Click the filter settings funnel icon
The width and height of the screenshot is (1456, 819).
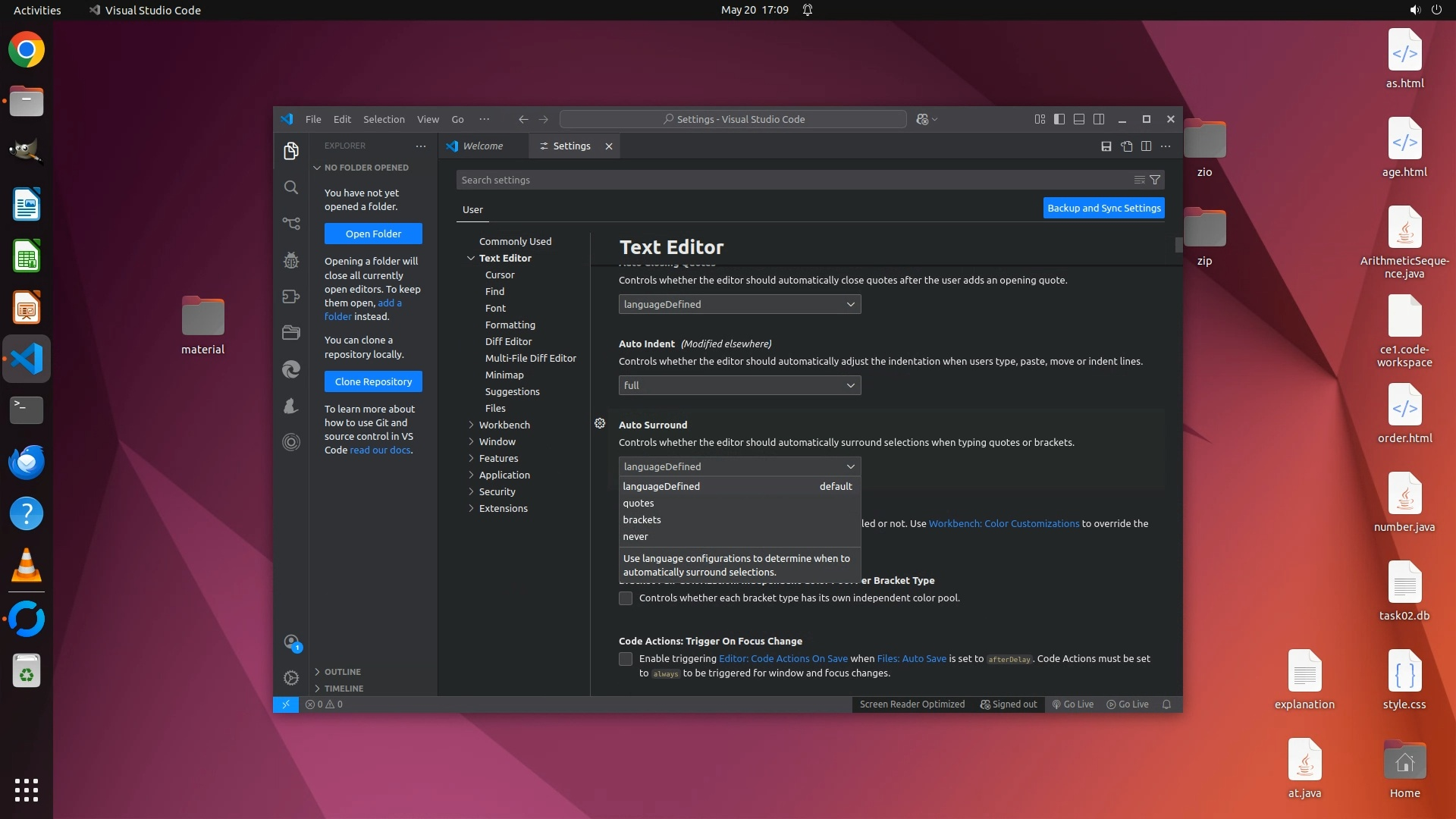(1155, 180)
